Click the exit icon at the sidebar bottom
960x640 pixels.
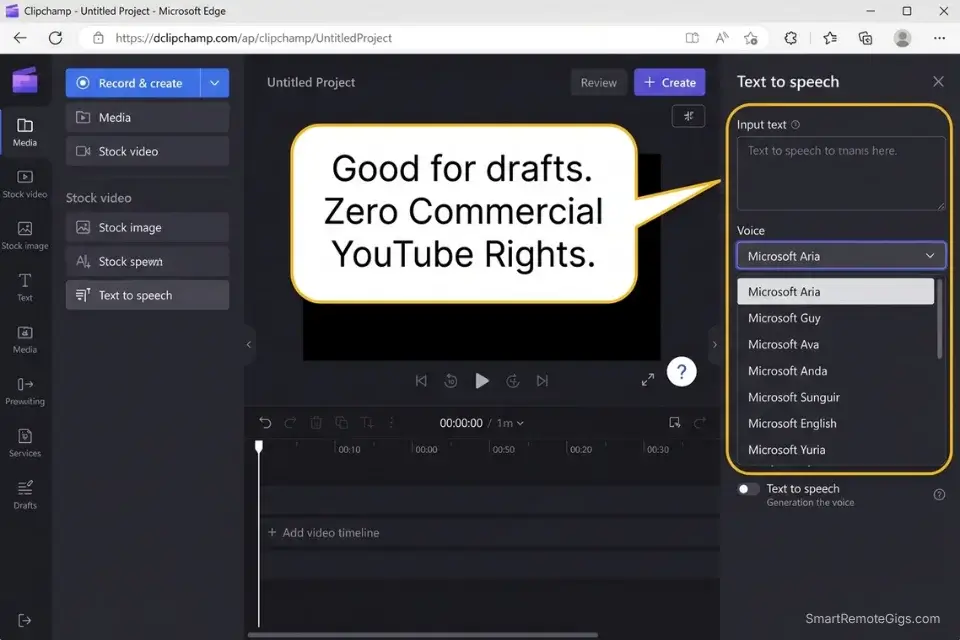24,620
